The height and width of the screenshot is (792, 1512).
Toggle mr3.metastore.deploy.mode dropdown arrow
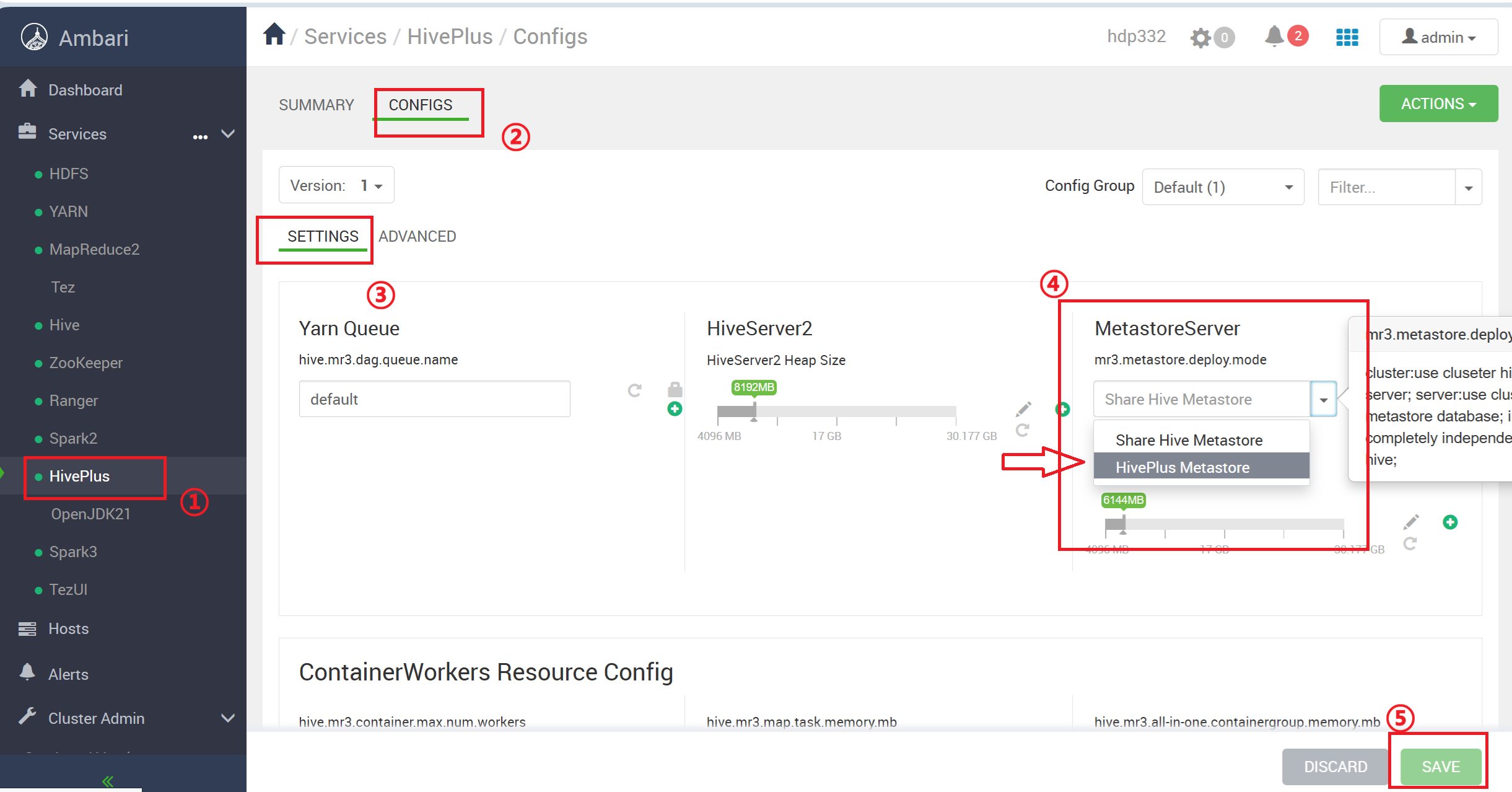click(x=1324, y=399)
